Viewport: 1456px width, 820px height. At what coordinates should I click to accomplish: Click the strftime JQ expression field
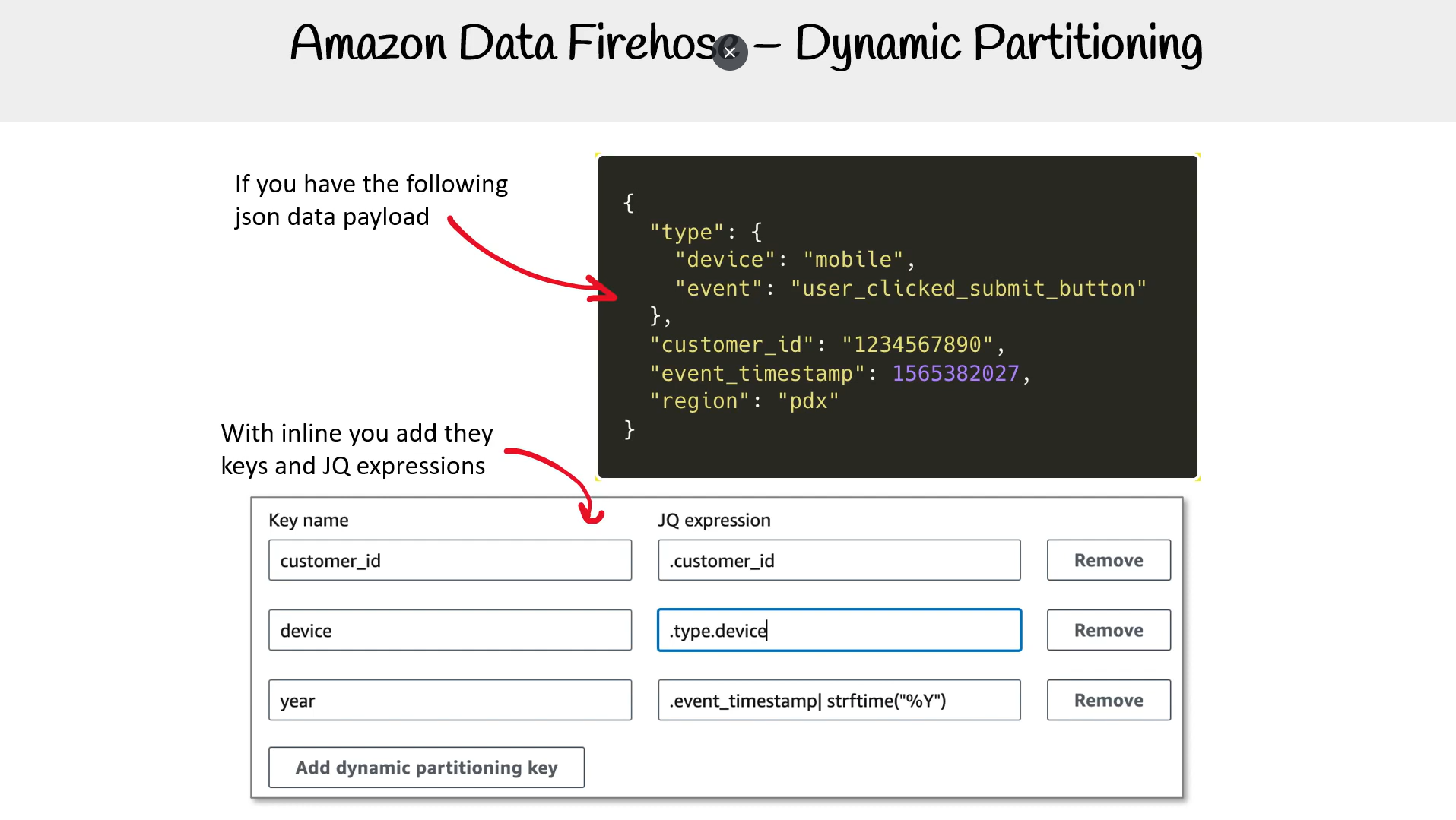(x=839, y=700)
